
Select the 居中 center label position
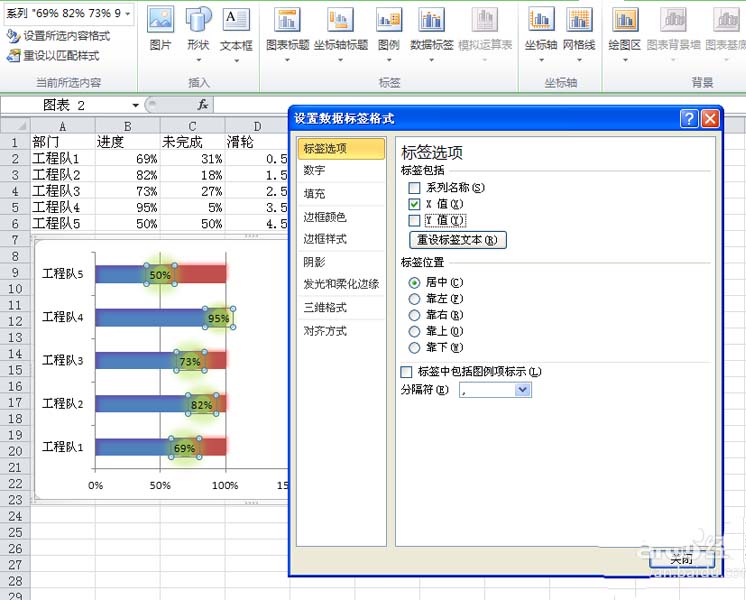[414, 283]
